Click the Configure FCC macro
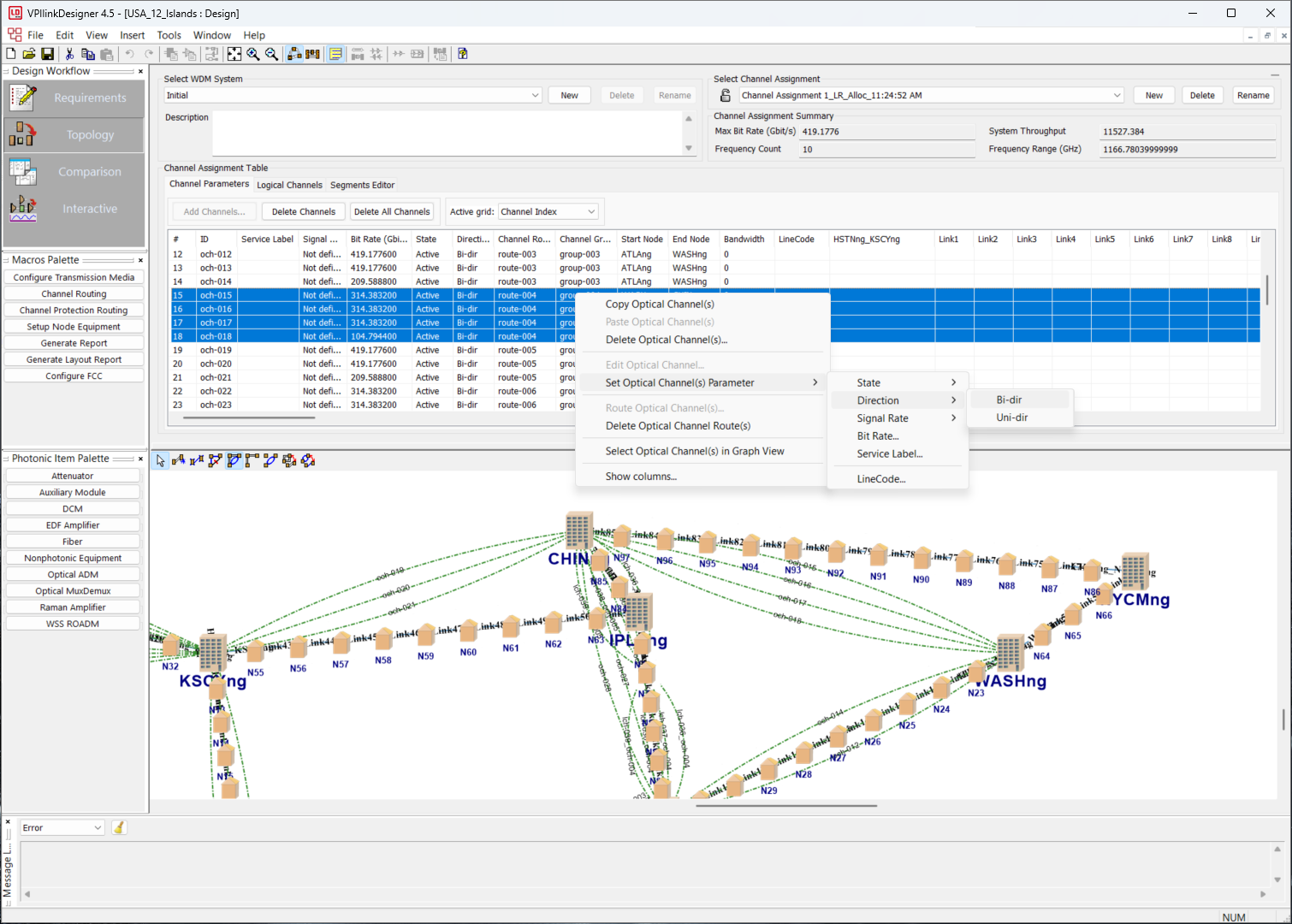1292x924 pixels. tap(74, 376)
